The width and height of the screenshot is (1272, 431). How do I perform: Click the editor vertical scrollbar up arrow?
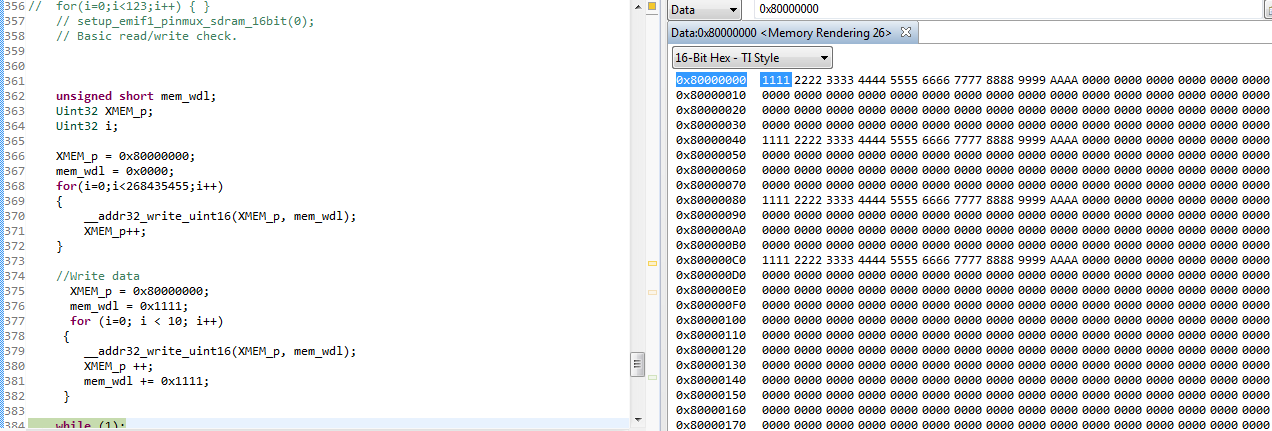pyautogui.click(x=637, y=6)
